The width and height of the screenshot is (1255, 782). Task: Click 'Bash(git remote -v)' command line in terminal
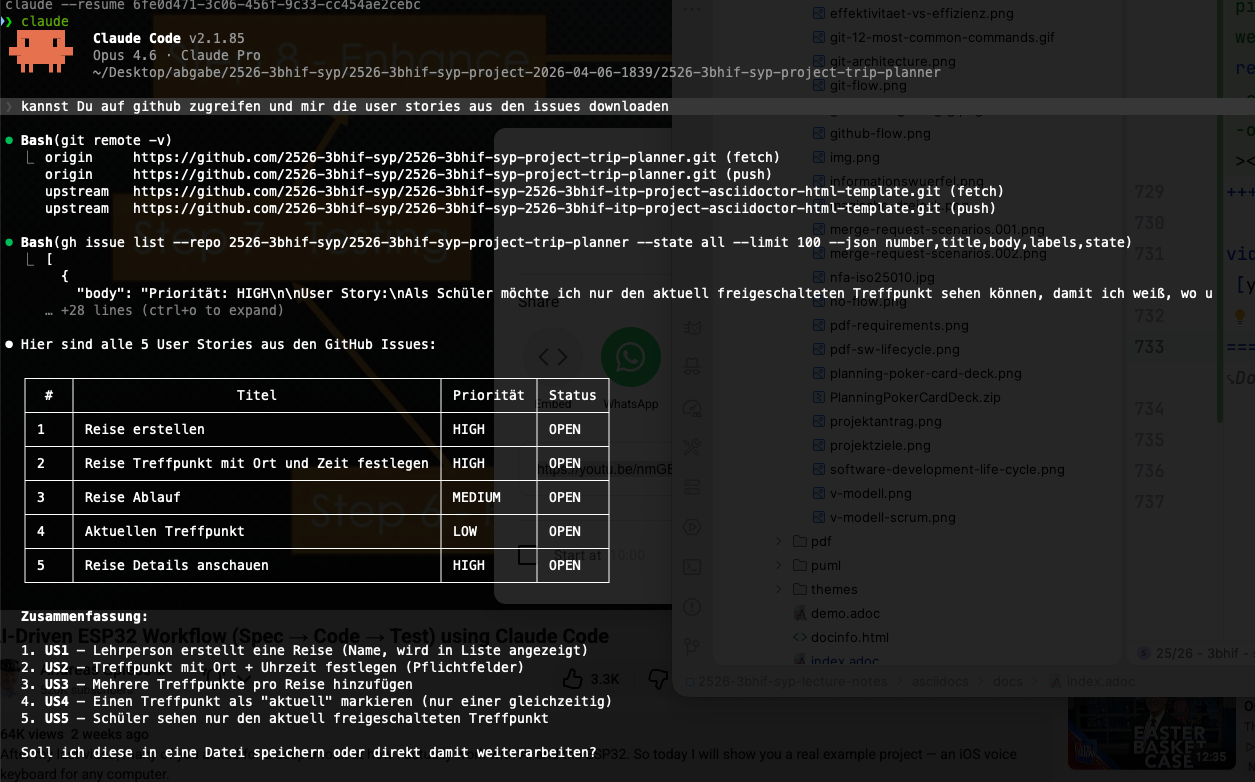pyautogui.click(x=97, y=140)
